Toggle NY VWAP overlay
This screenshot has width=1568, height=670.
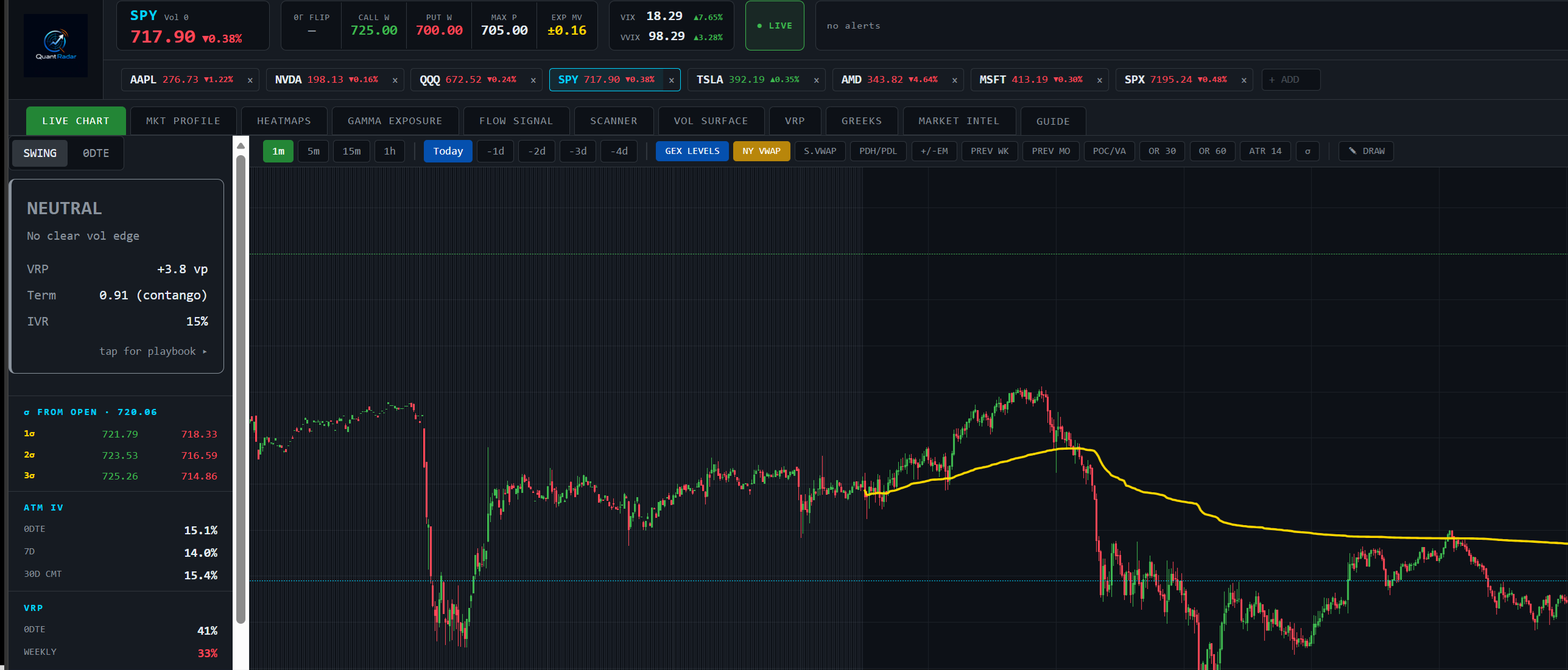[x=762, y=152]
